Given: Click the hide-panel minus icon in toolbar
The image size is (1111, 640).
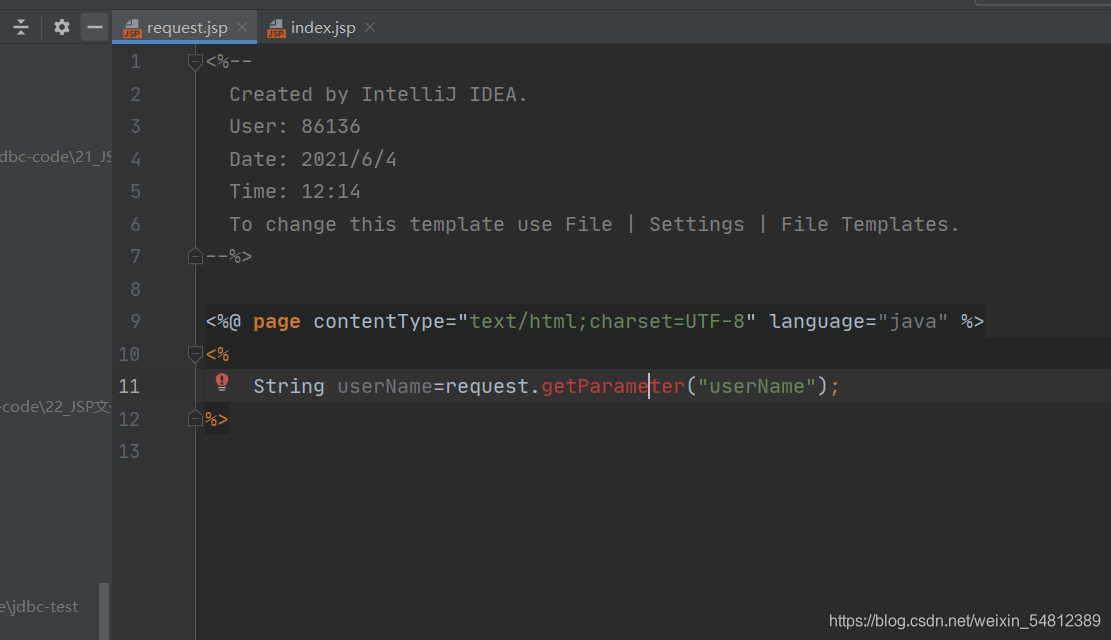Looking at the screenshot, I should pyautogui.click(x=95, y=27).
